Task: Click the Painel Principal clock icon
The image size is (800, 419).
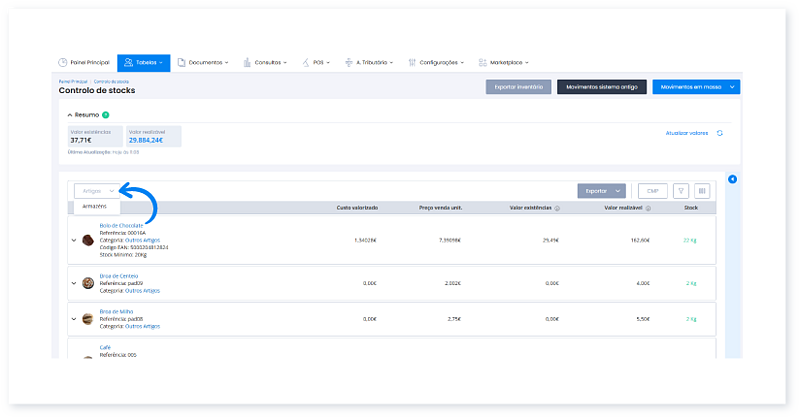Action: click(63, 62)
